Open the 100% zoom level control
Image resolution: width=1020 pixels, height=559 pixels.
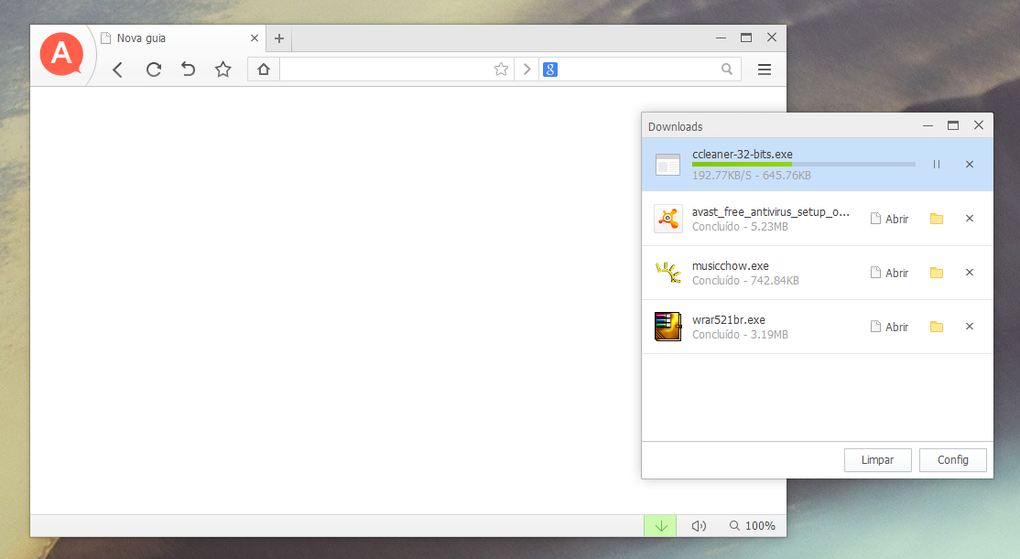pyautogui.click(x=752, y=526)
